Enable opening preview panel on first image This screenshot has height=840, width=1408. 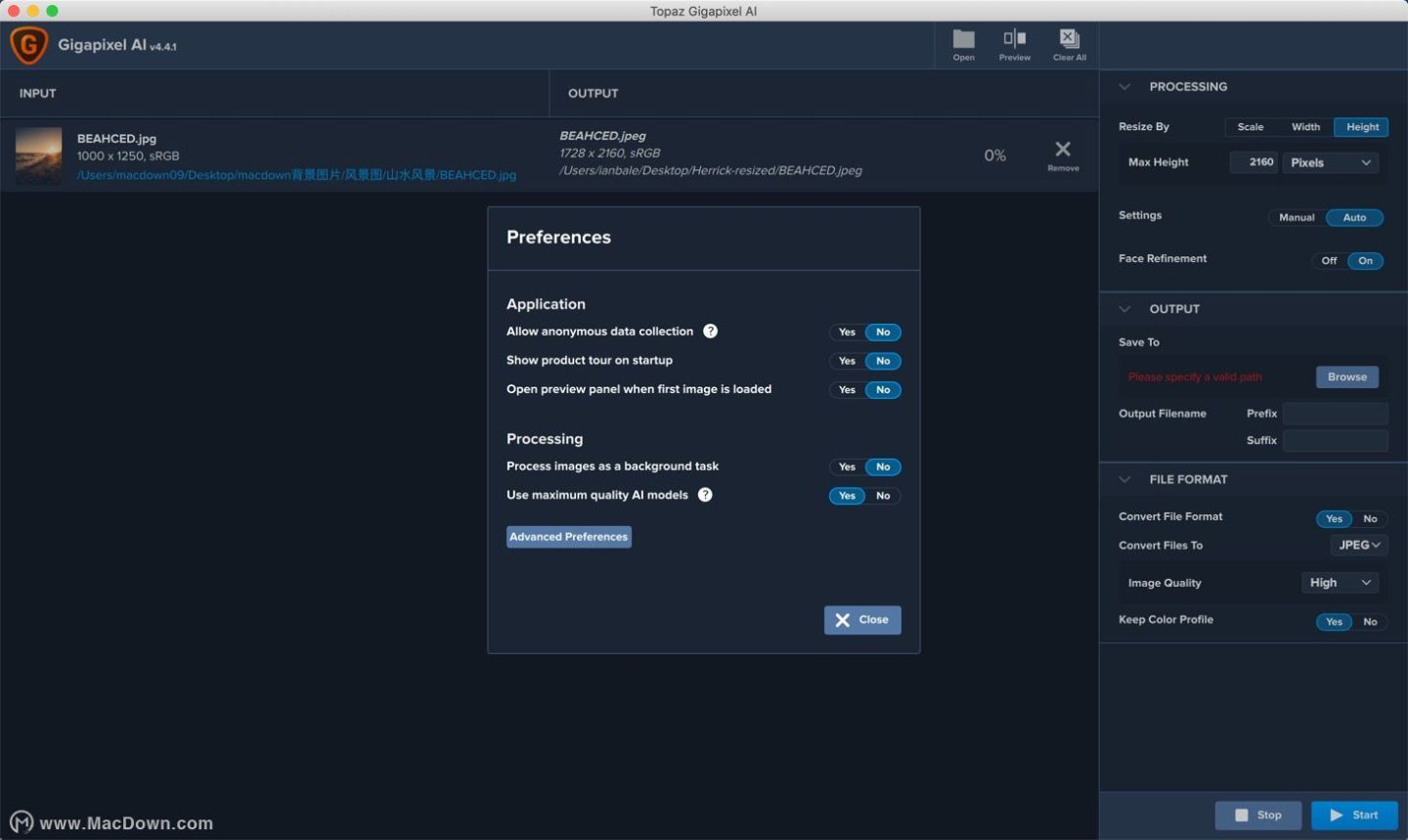click(x=847, y=390)
